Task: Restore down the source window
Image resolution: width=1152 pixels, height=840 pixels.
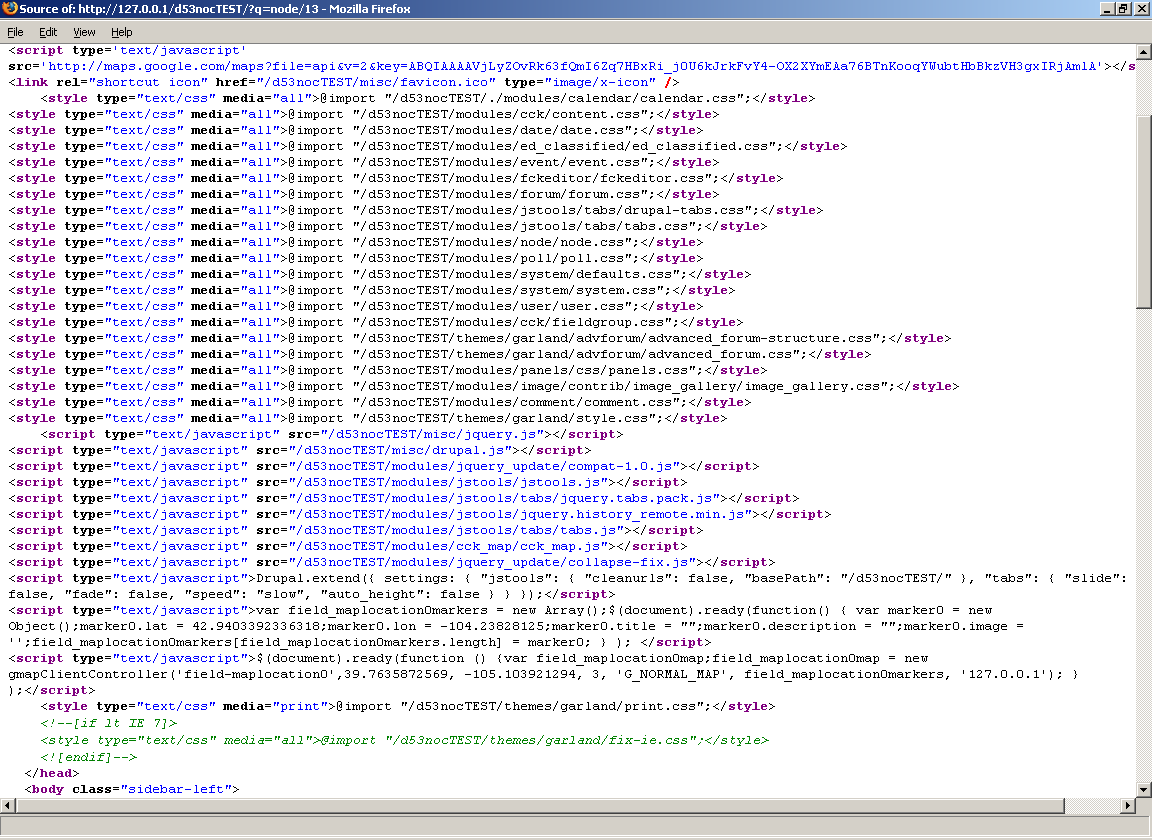Action: click(x=1124, y=9)
